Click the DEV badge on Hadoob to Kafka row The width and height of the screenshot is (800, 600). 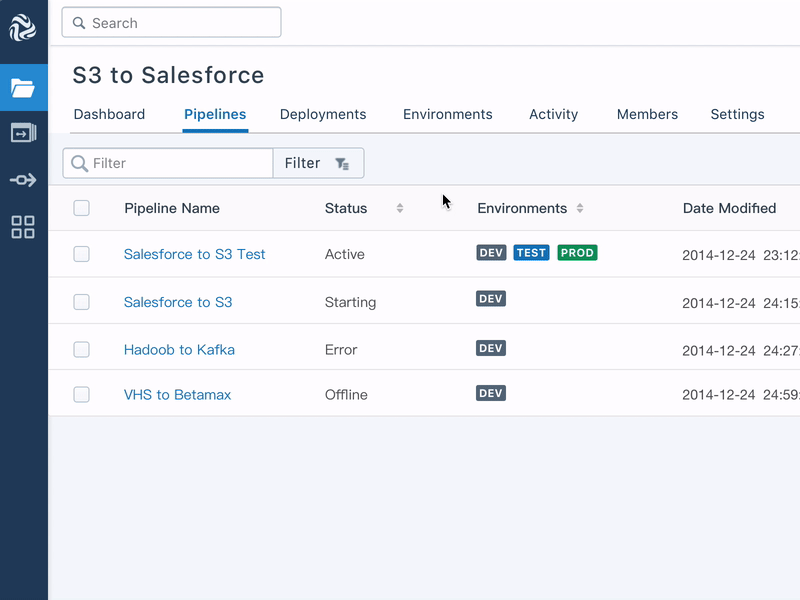491,348
